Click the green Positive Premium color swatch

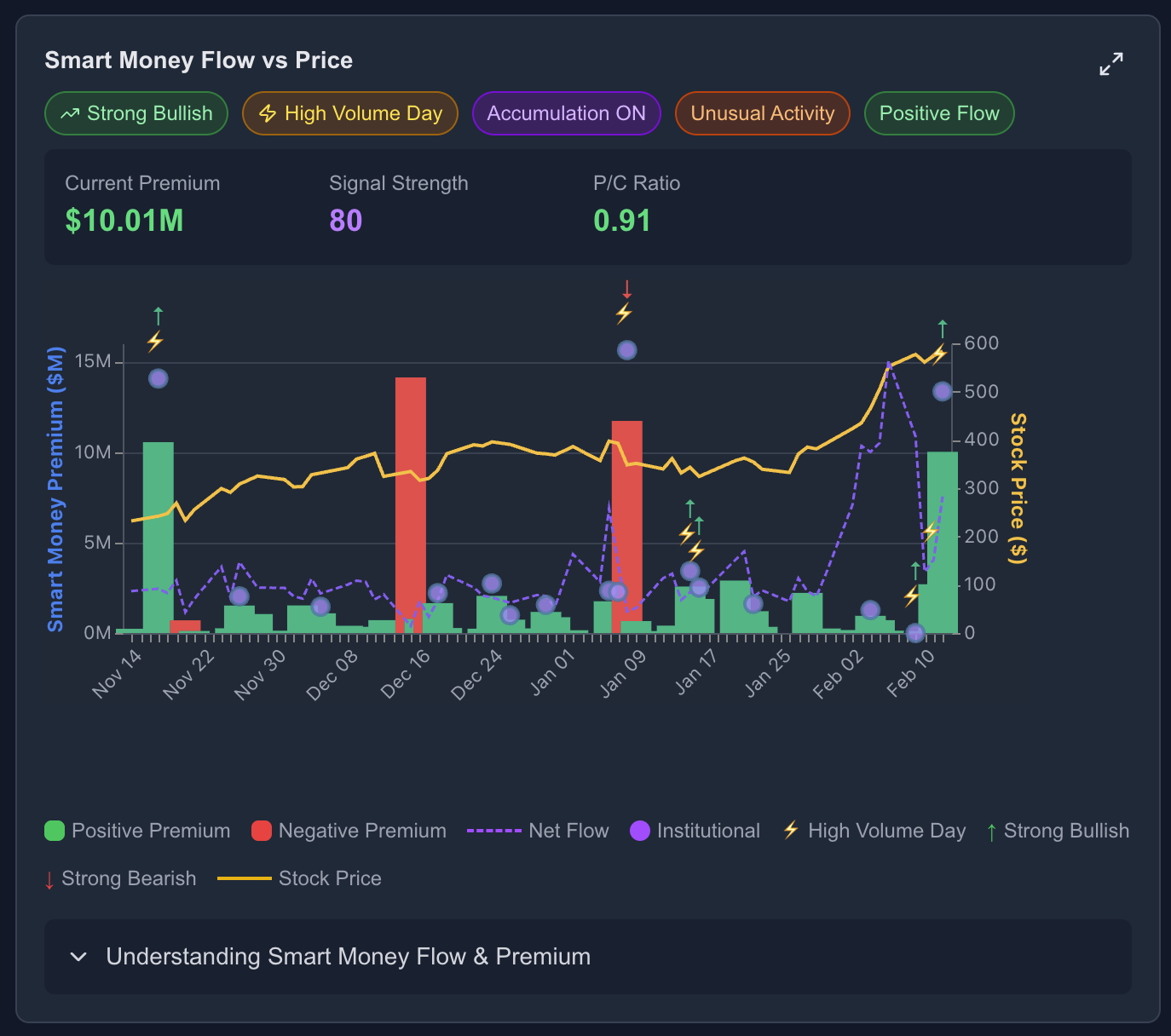tap(54, 830)
